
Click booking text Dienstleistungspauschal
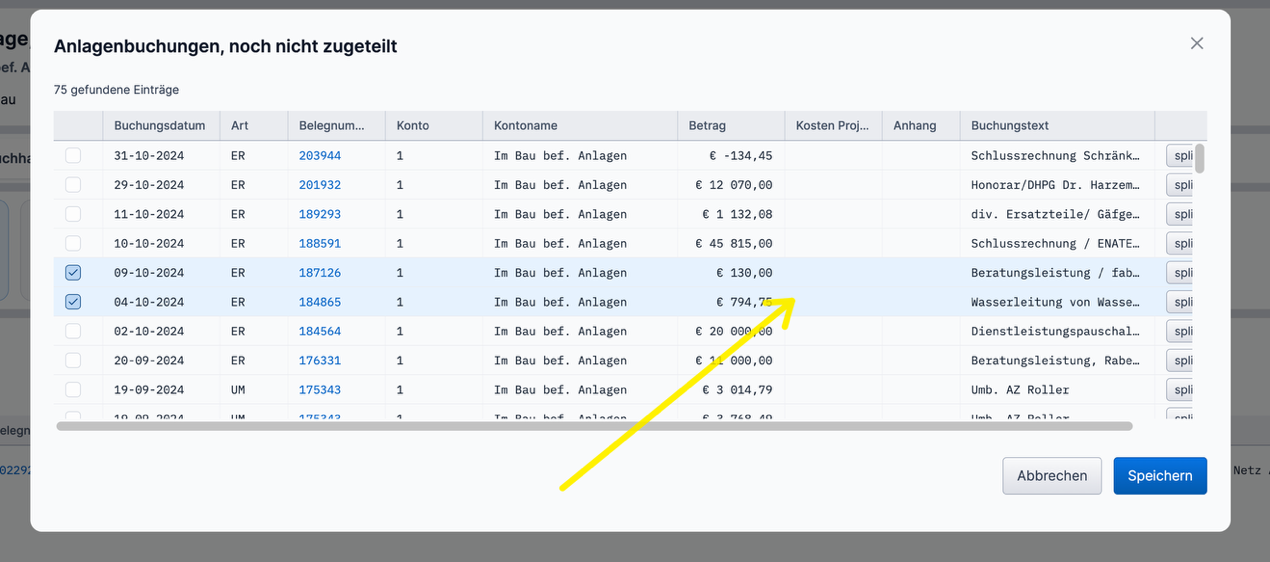(x=1056, y=331)
